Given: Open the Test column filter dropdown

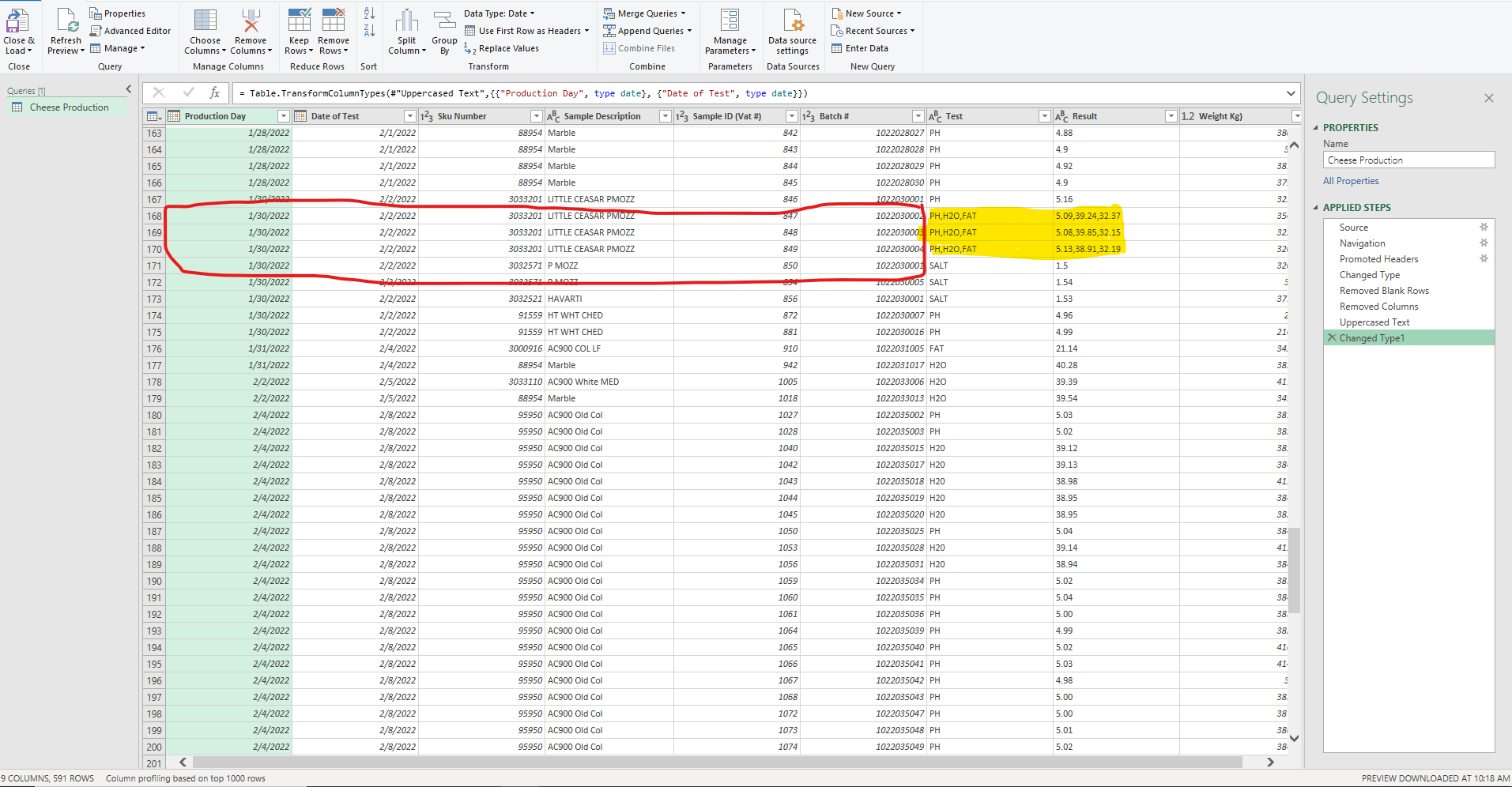Looking at the screenshot, I should tap(1044, 116).
